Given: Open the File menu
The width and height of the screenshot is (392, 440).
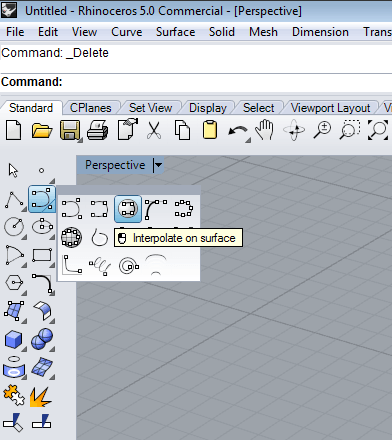Looking at the screenshot, I should click(x=15, y=32).
